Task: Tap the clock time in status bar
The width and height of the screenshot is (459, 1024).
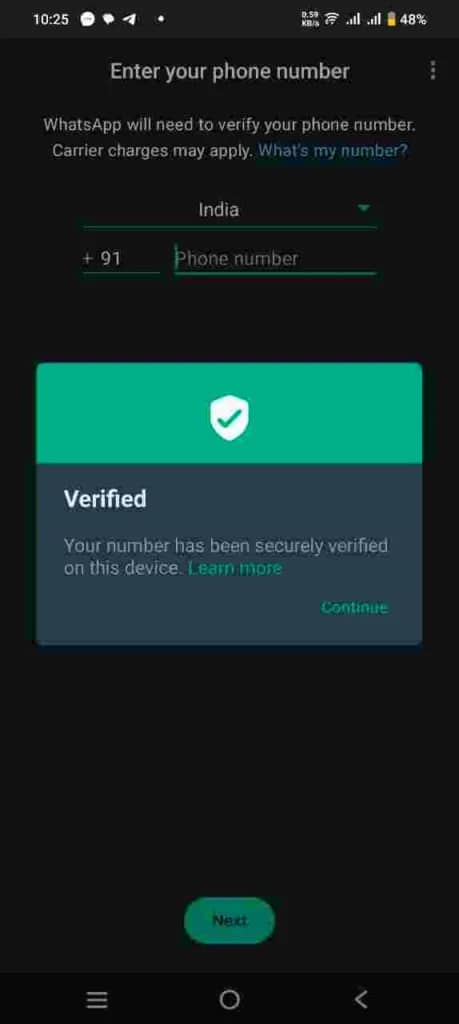Action: coord(50,20)
